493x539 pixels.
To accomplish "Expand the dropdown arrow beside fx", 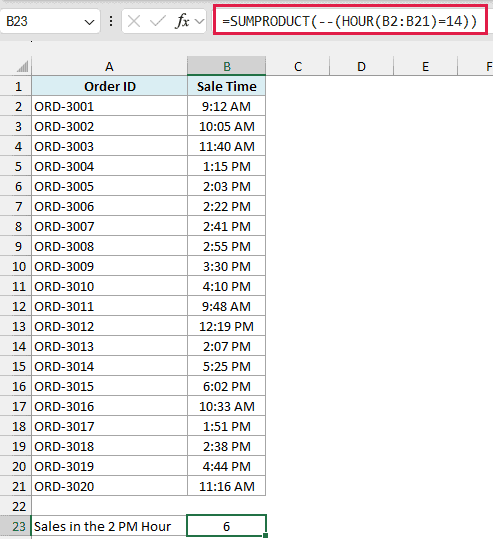I will (199, 22).
